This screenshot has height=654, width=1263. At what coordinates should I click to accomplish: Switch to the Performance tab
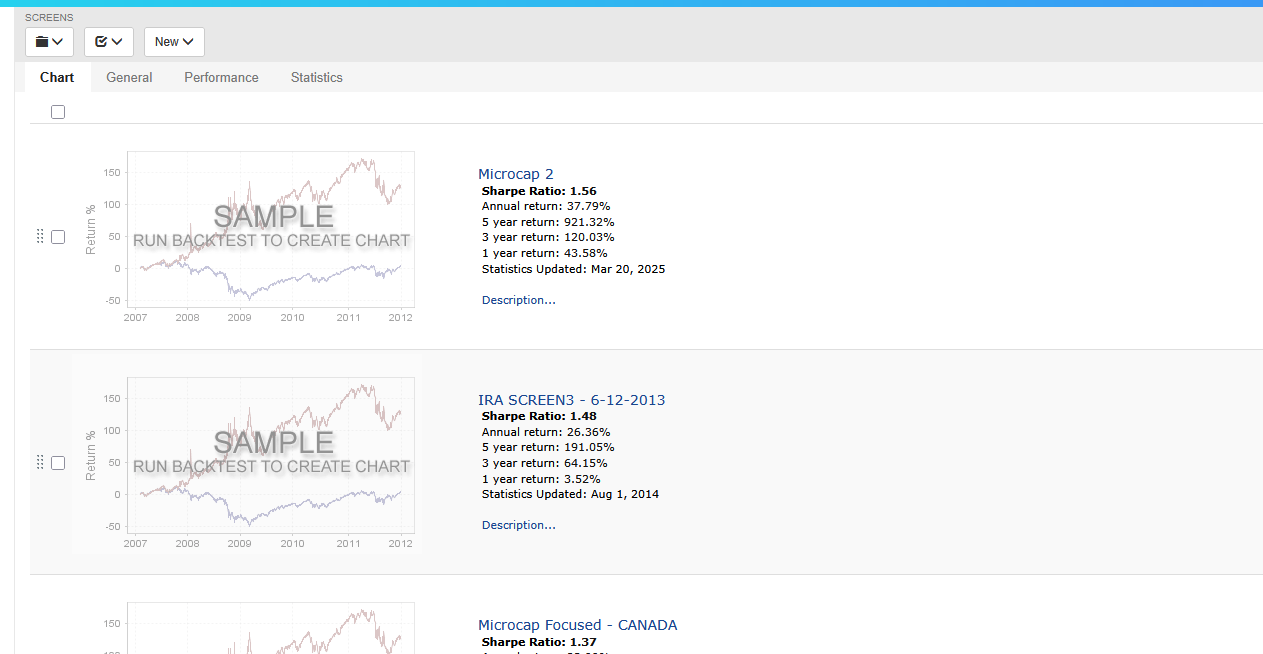tap(221, 77)
